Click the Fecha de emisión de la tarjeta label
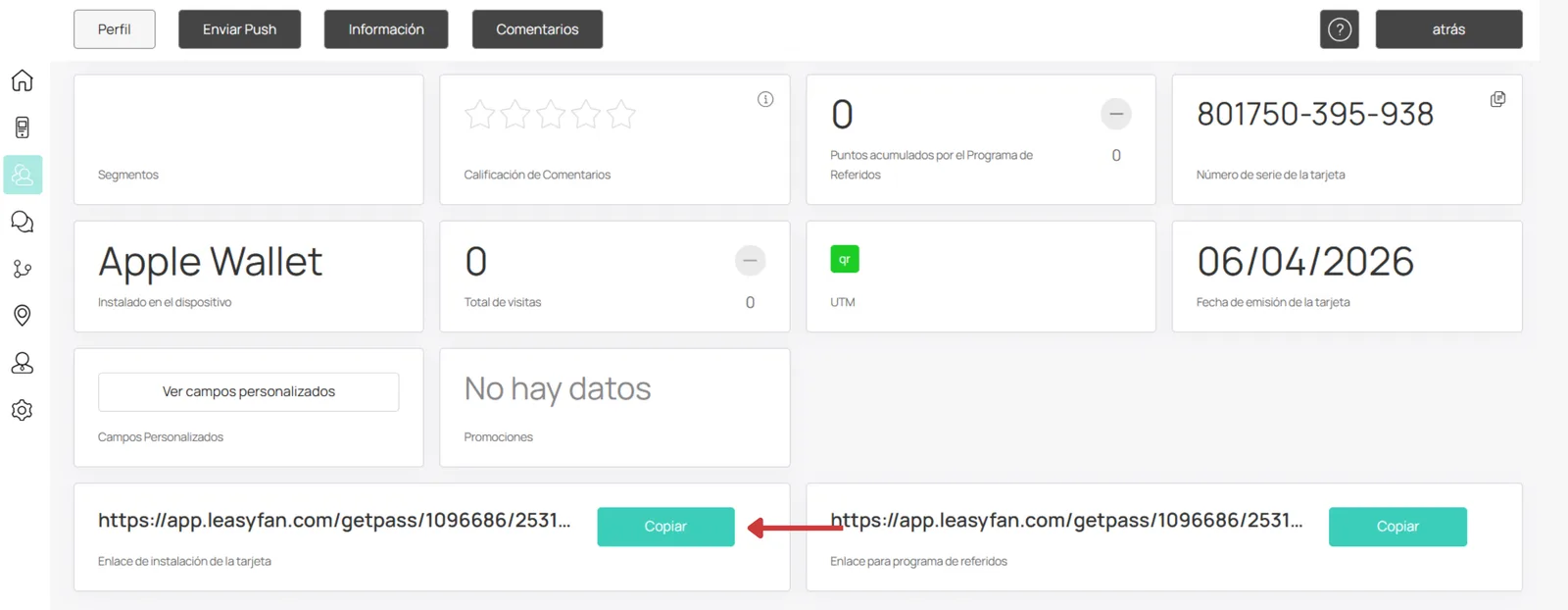This screenshot has height=610, width=1568. point(1273,302)
